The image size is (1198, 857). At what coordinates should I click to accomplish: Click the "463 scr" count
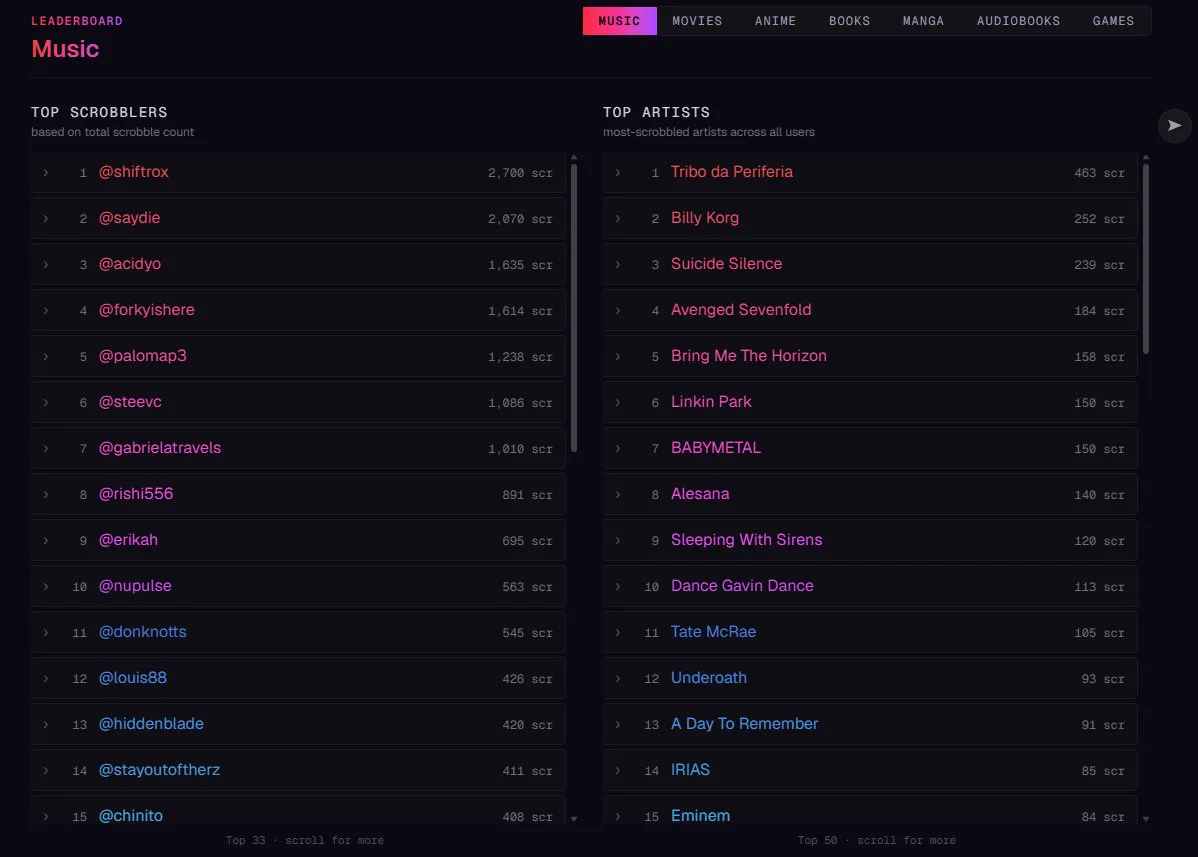coord(1099,173)
